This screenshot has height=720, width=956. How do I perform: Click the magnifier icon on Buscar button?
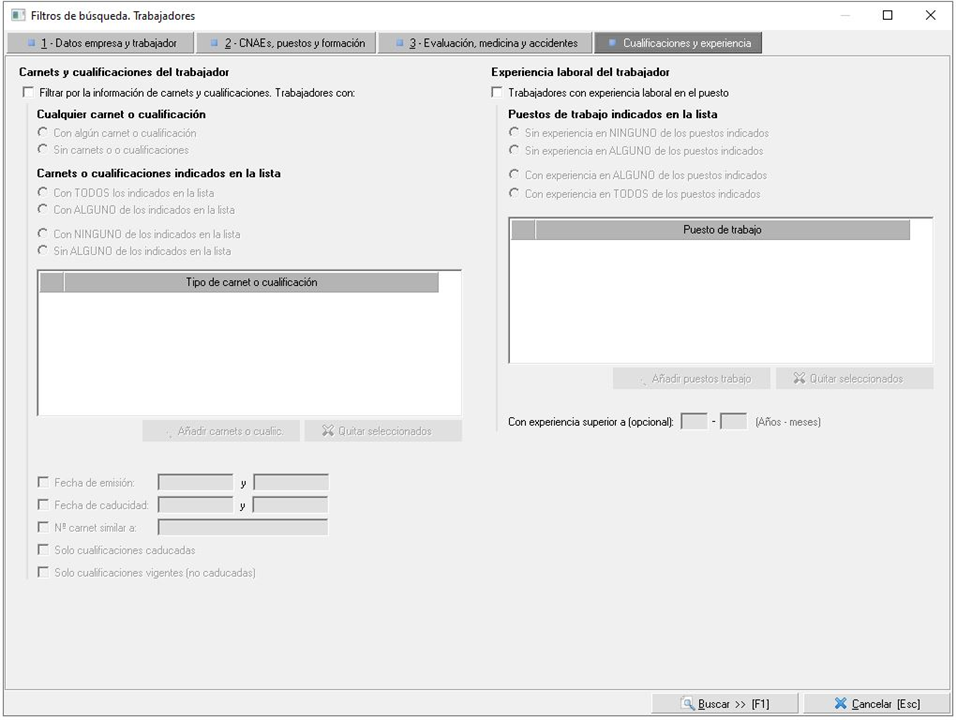(688, 704)
